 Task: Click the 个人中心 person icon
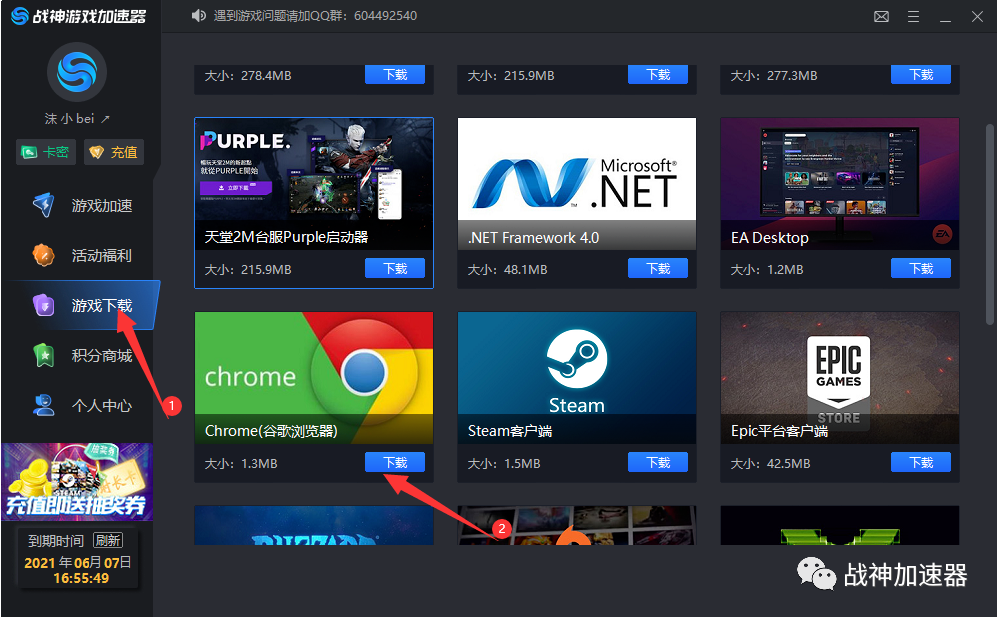coord(43,405)
